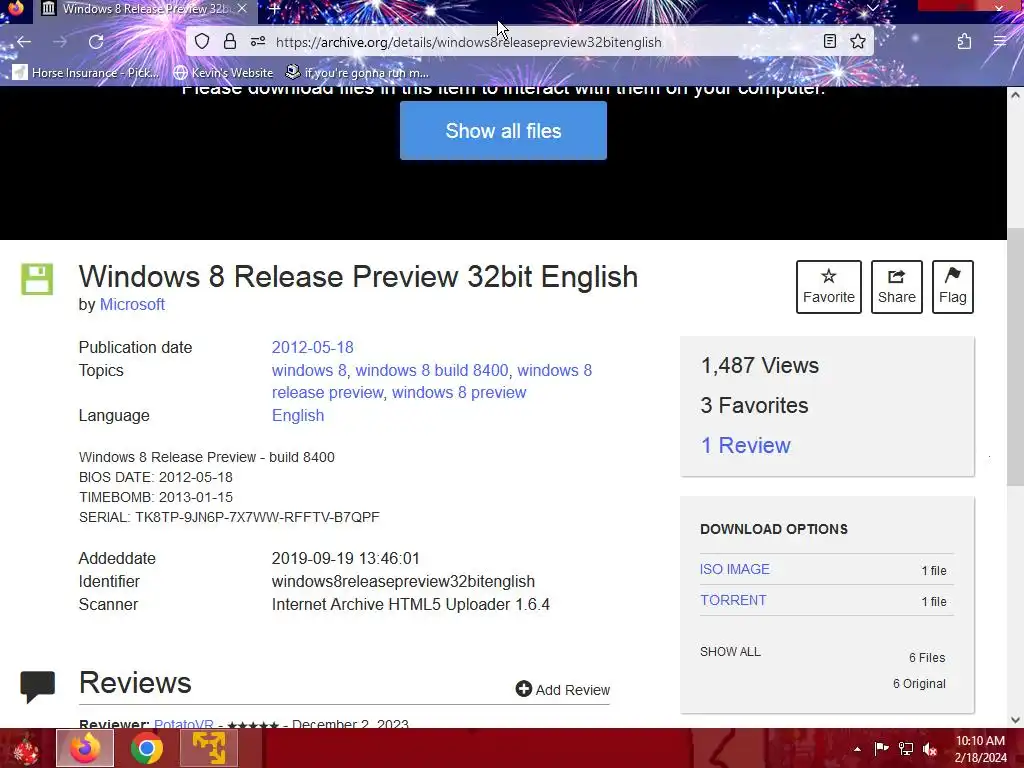Open Action Center flag tray icon
1024x768 pixels.
pos(882,749)
